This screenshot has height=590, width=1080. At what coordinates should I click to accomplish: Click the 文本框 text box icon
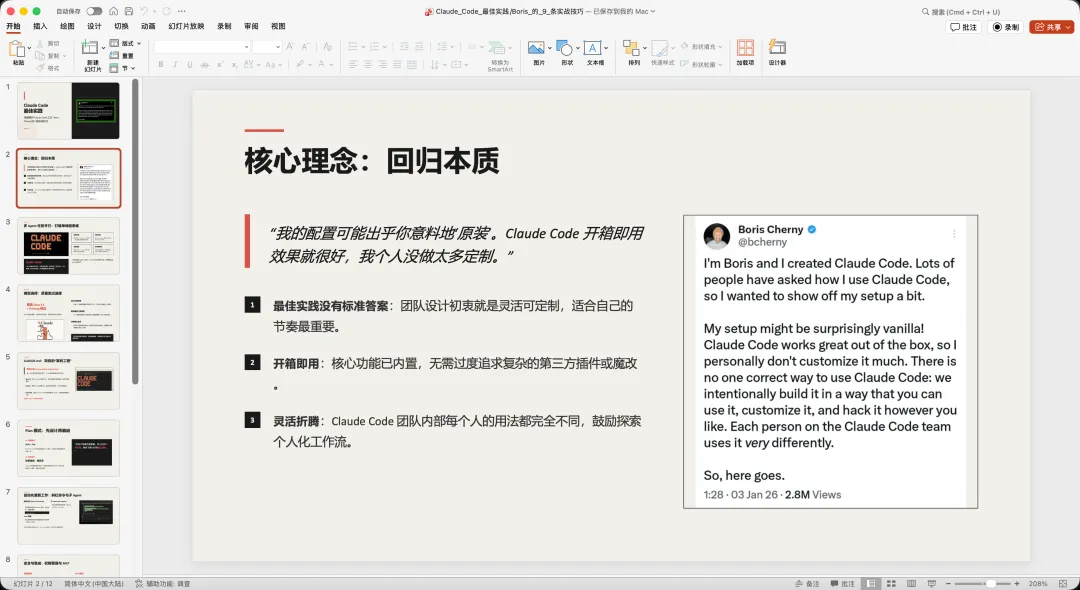pos(592,48)
